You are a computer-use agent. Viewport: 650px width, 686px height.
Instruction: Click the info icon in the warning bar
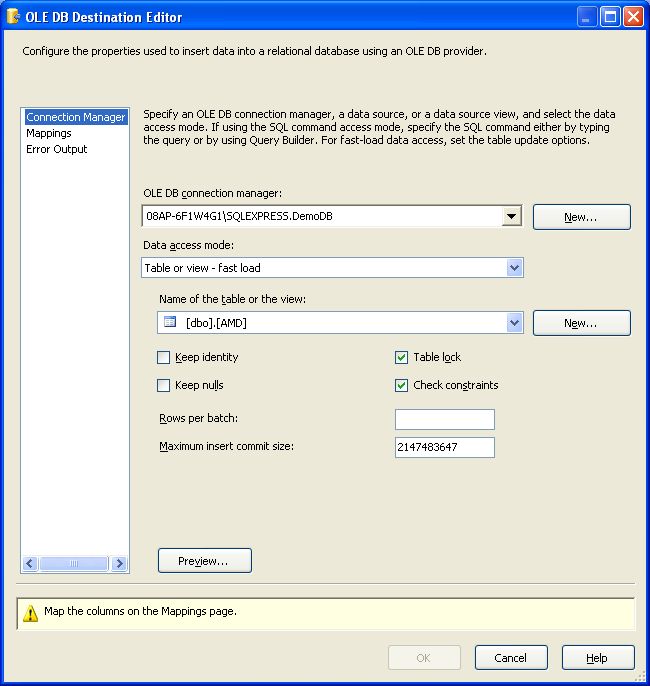pos(31,611)
